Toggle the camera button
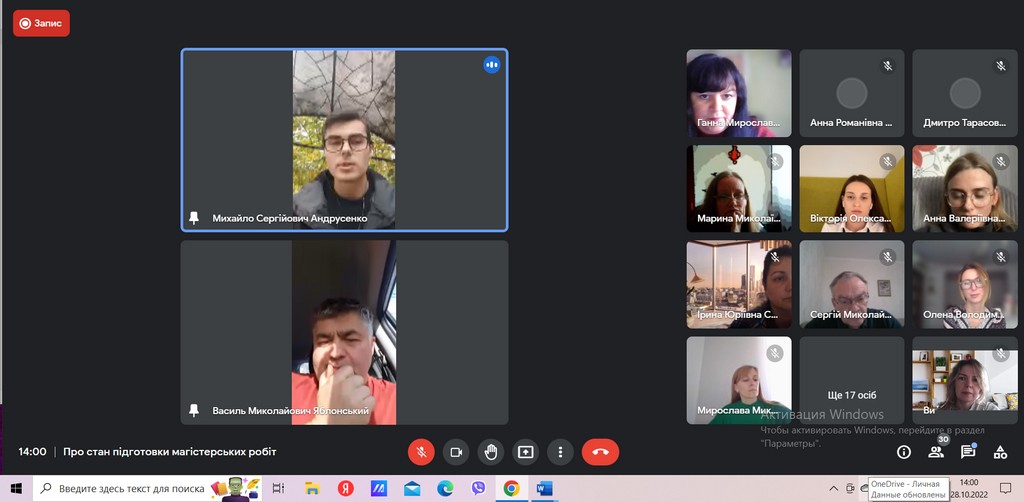This screenshot has height=502, width=1024. (456, 452)
